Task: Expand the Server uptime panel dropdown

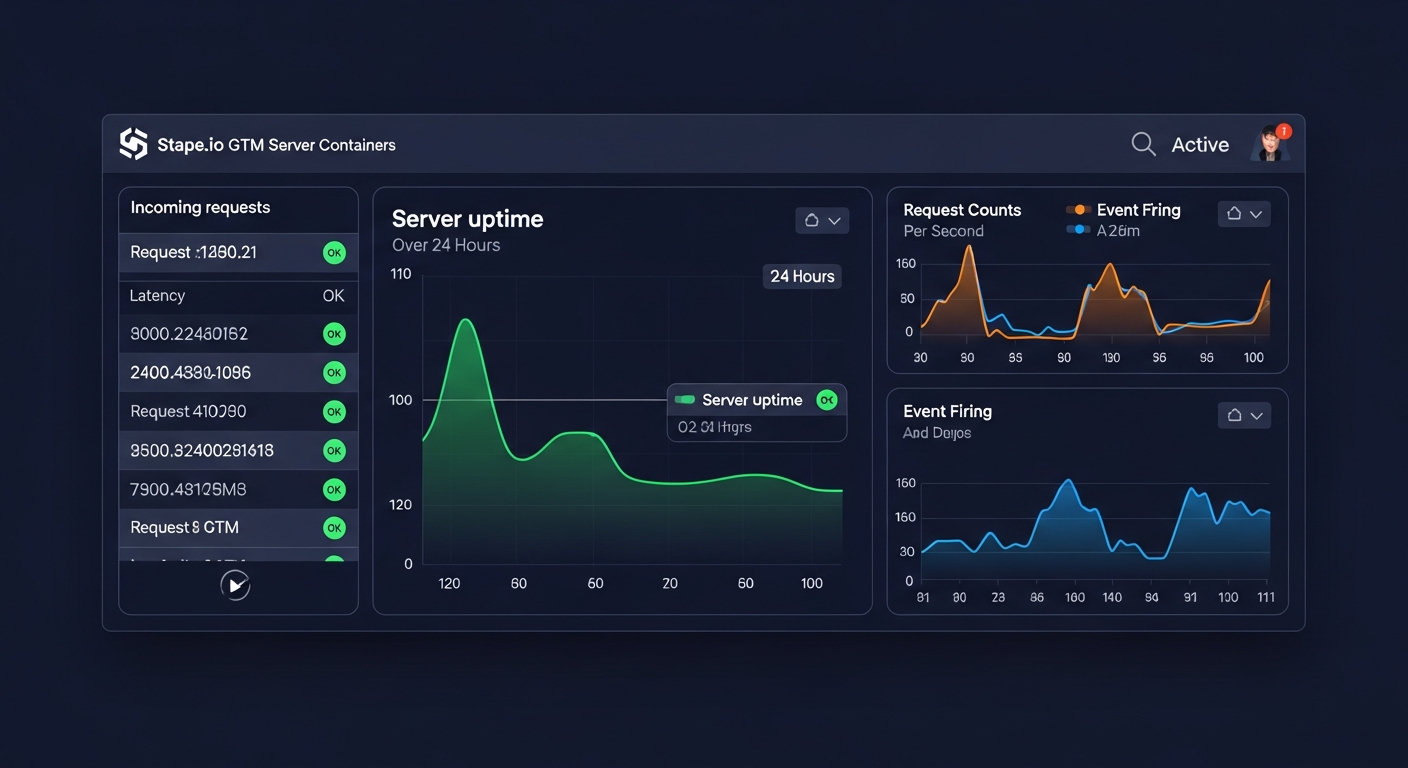Action: click(x=822, y=220)
